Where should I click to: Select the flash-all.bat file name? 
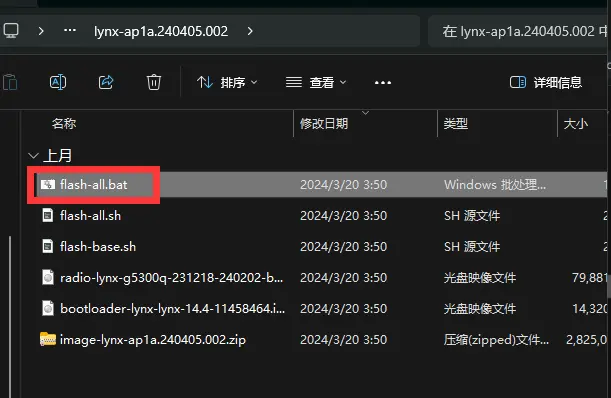point(94,184)
